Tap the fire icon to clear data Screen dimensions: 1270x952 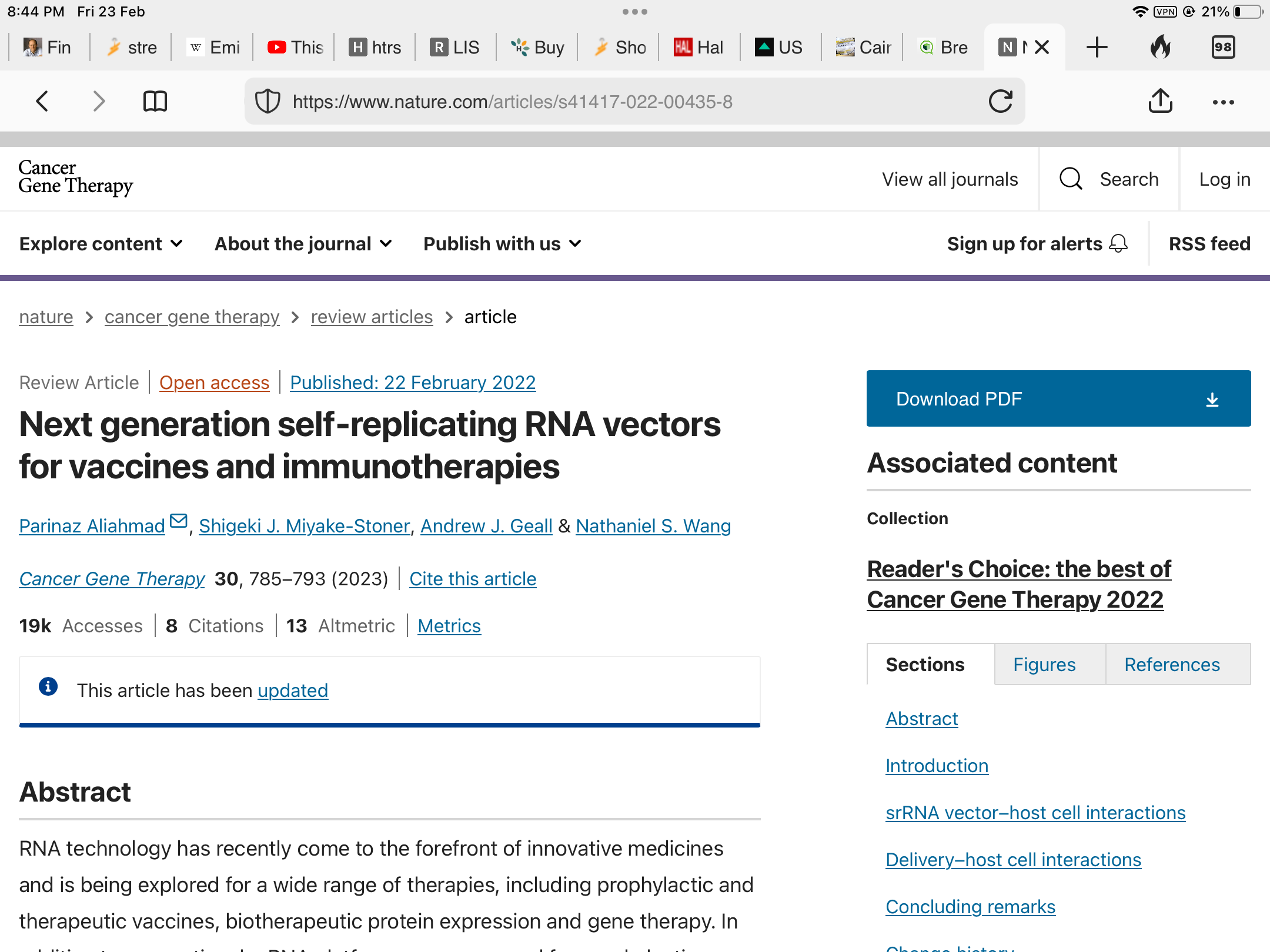[x=1161, y=47]
